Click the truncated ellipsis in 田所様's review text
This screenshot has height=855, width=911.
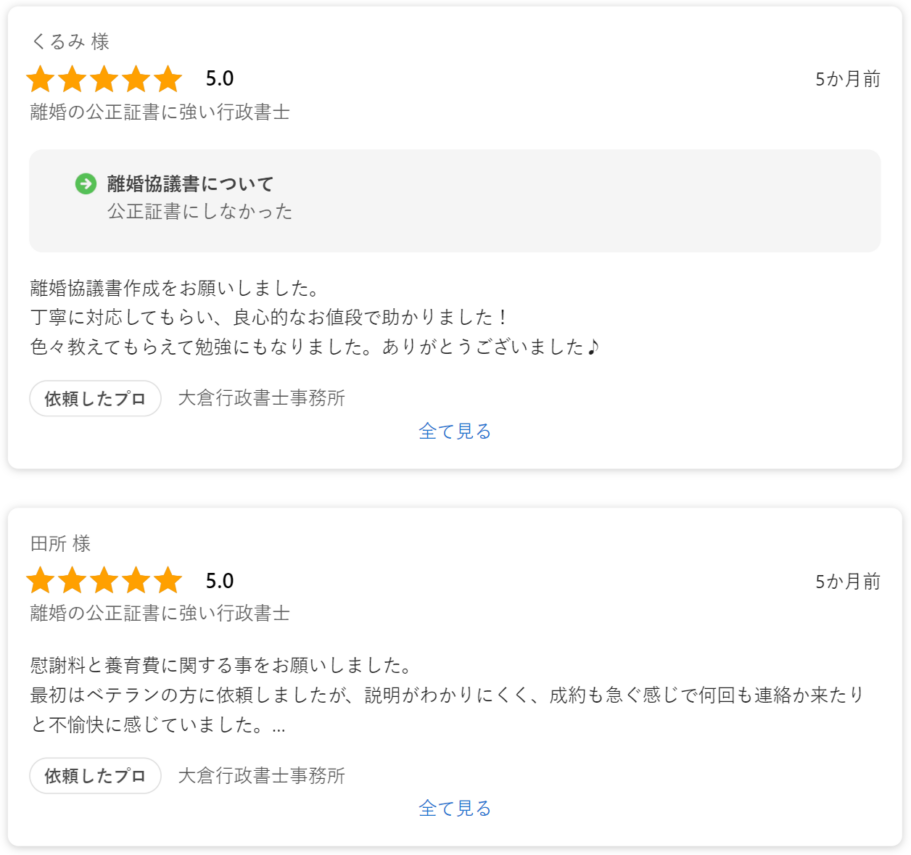[x=278, y=729]
